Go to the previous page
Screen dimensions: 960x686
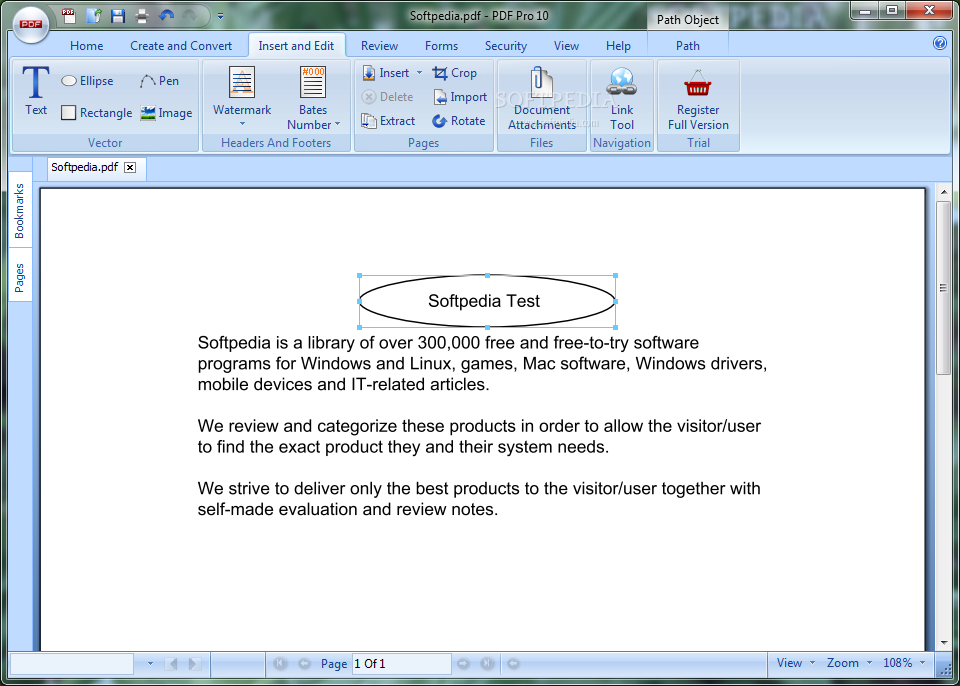coord(304,663)
